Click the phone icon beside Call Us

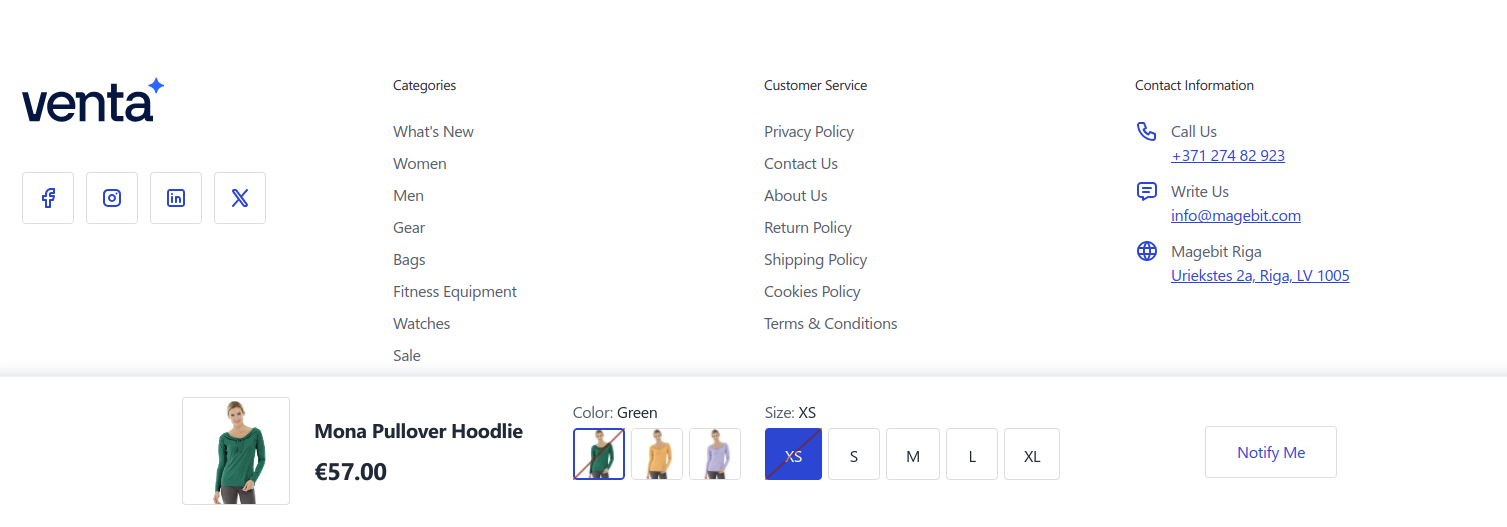(x=1146, y=132)
